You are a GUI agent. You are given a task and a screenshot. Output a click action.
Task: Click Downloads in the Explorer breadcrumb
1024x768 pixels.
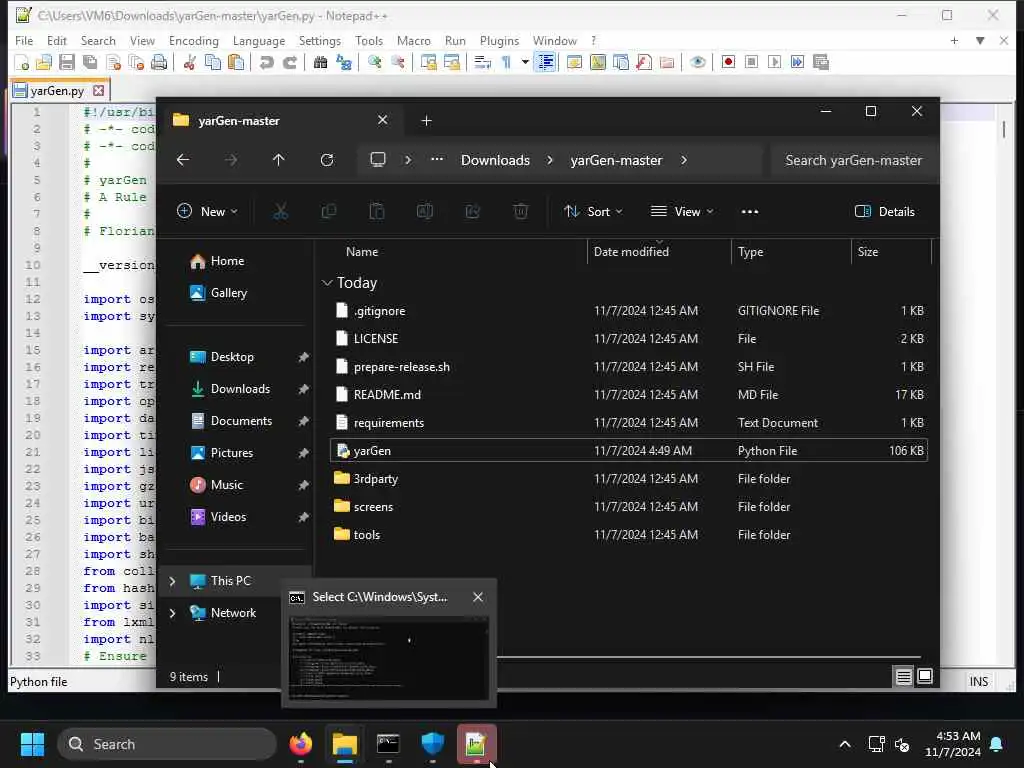[495, 161]
